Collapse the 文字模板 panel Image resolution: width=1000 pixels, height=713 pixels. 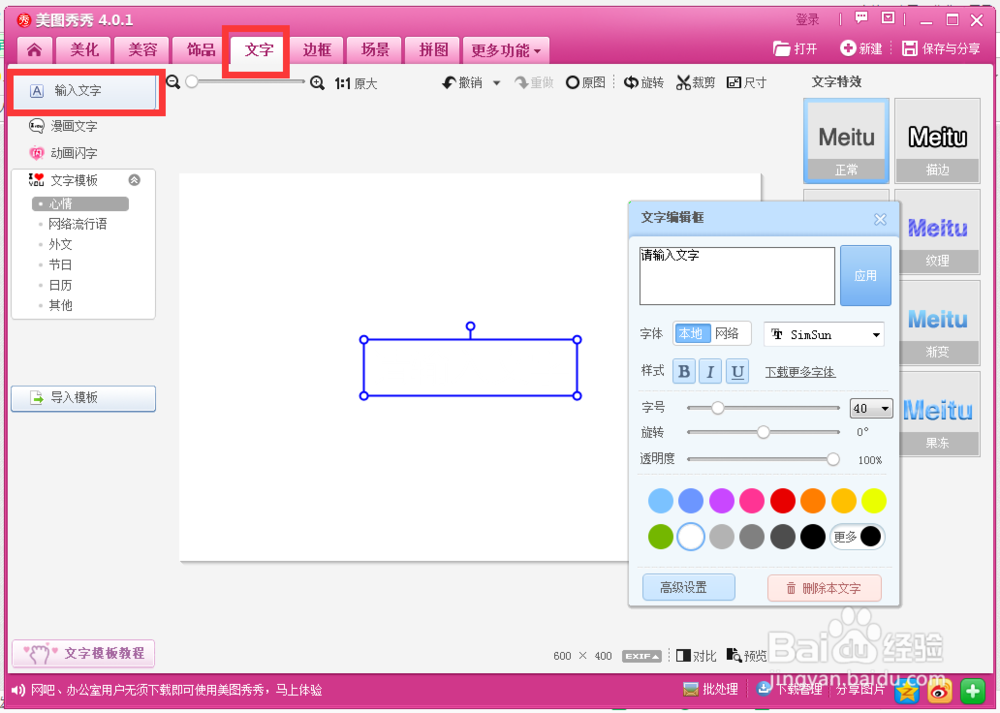pos(134,180)
